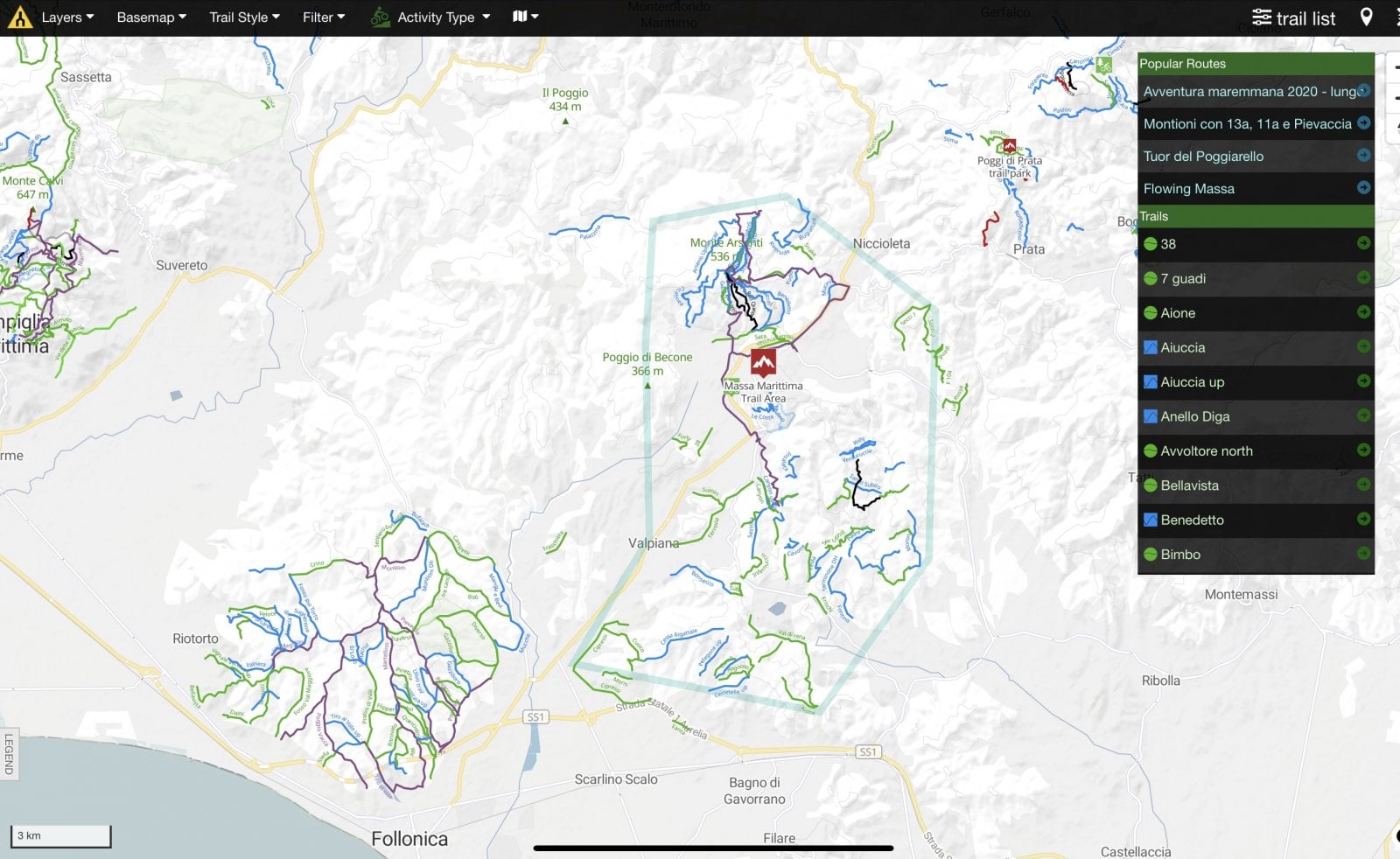
Task: Choose the Bellavista trail name
Action: click(1190, 485)
